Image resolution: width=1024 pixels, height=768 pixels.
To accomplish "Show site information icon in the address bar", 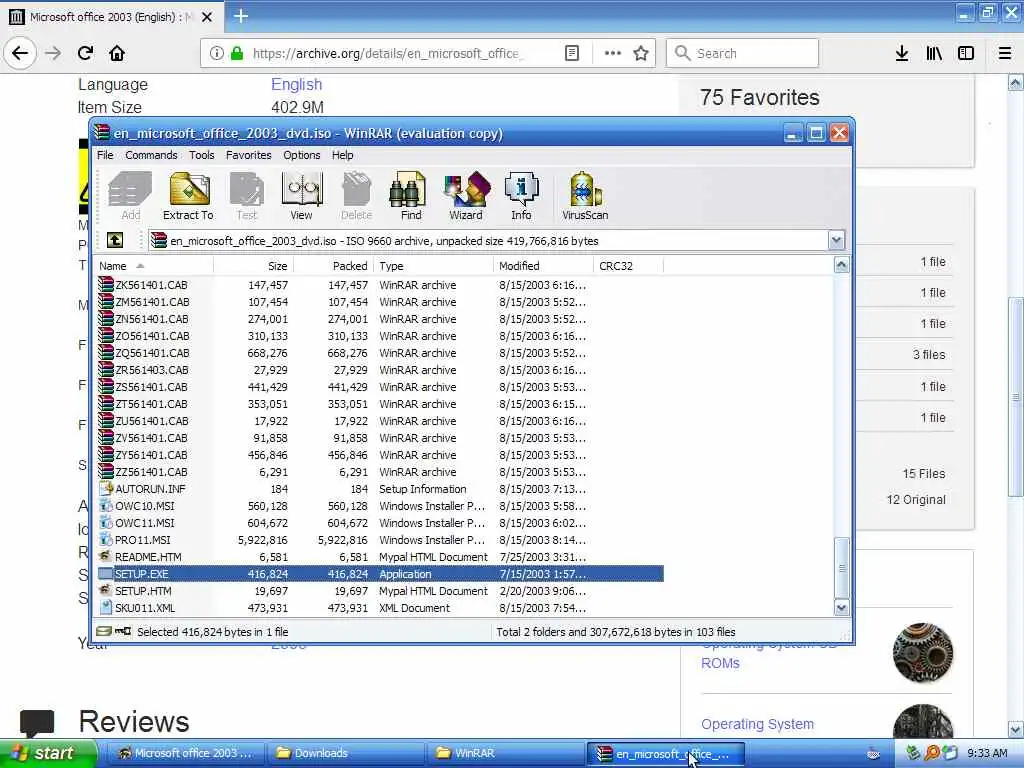I will [x=216, y=53].
